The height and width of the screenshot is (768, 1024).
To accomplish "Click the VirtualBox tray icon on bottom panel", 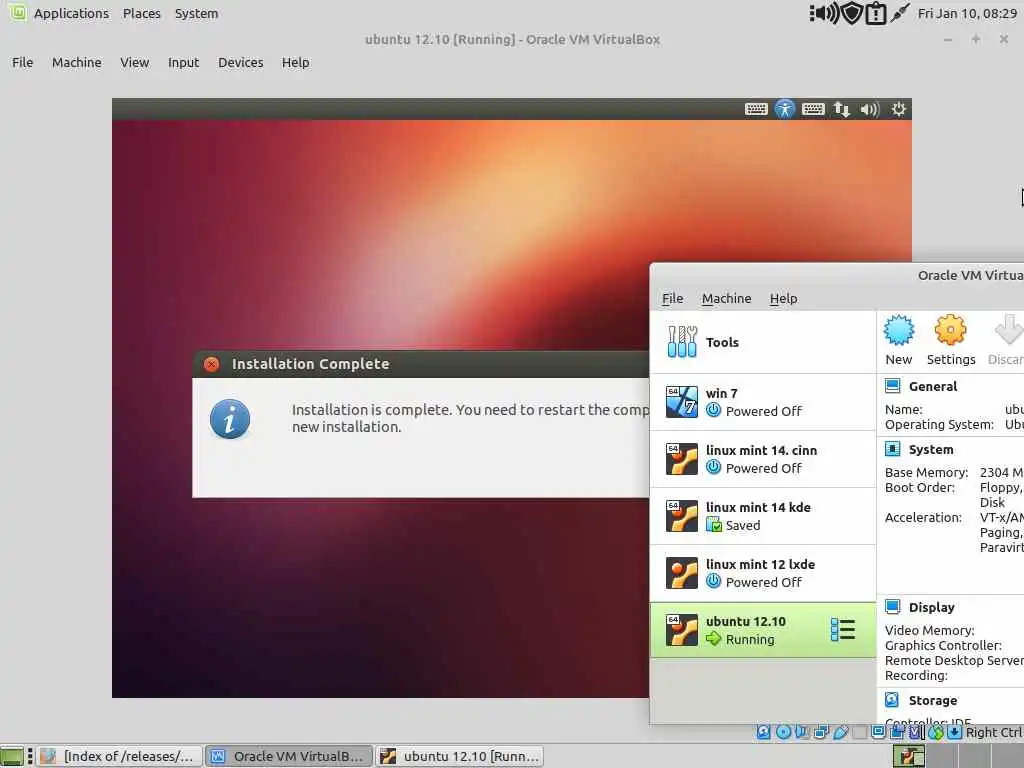I will (908, 756).
